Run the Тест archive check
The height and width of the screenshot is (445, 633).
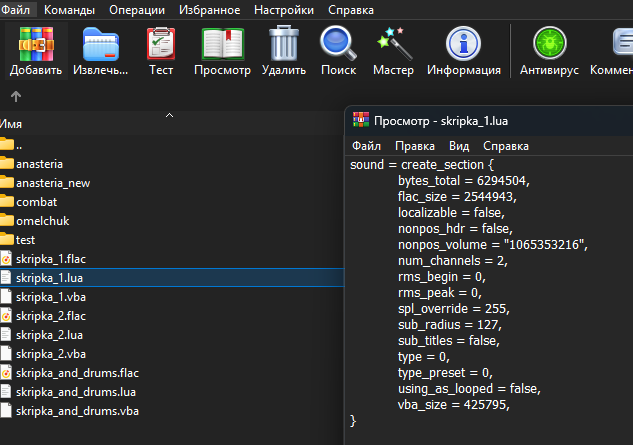click(x=161, y=44)
